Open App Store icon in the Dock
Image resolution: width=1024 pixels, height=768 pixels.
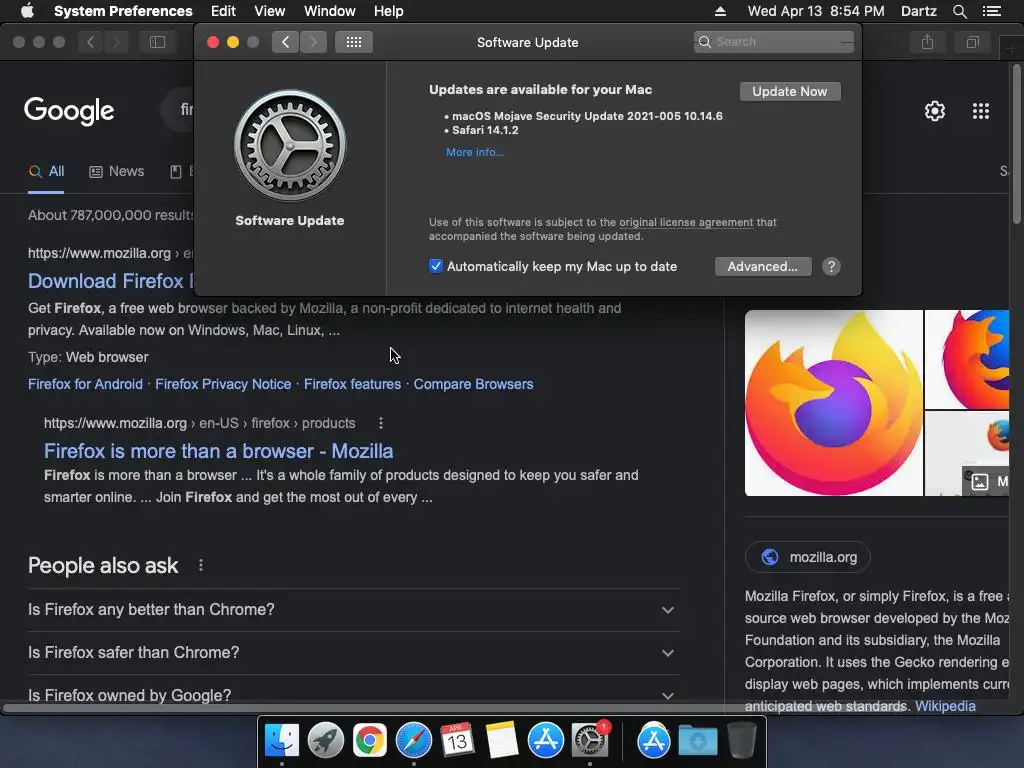pos(545,740)
